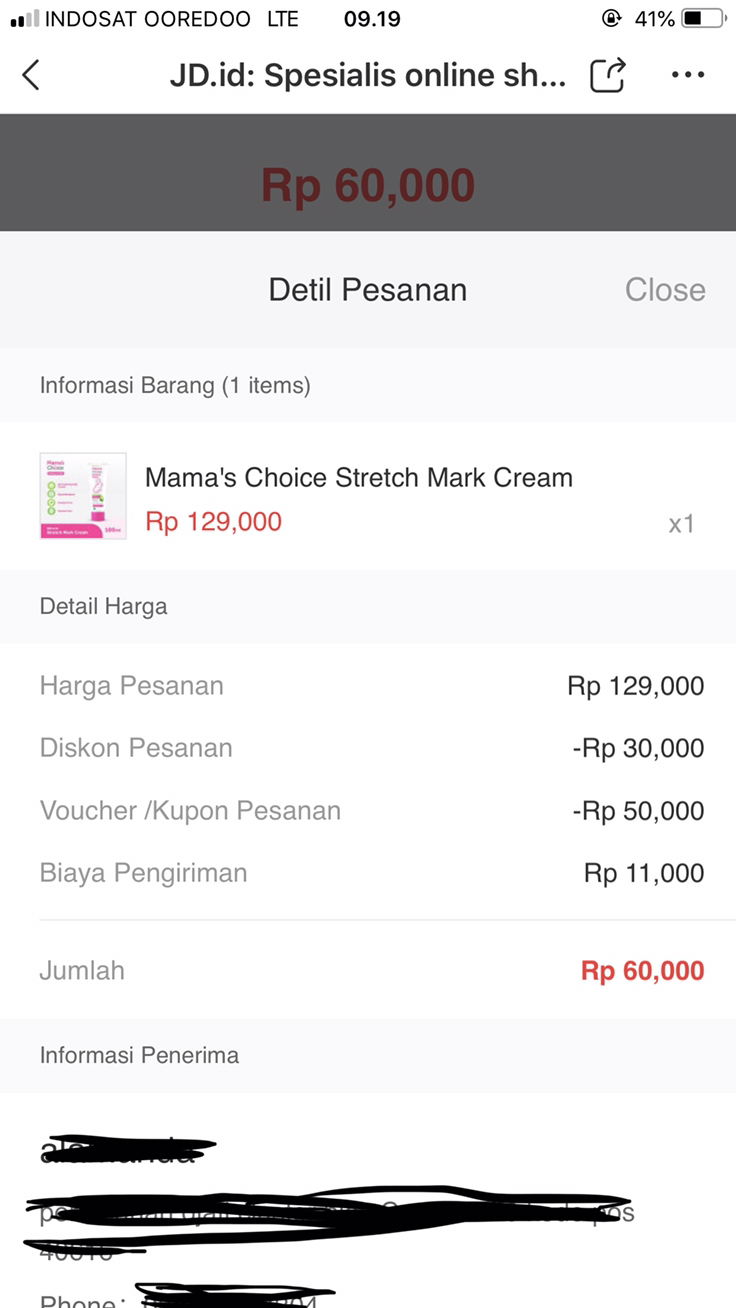This screenshot has height=1308, width=736.
Task: Tap the Mama's Choice product thumbnail
Action: pyautogui.click(x=83, y=496)
